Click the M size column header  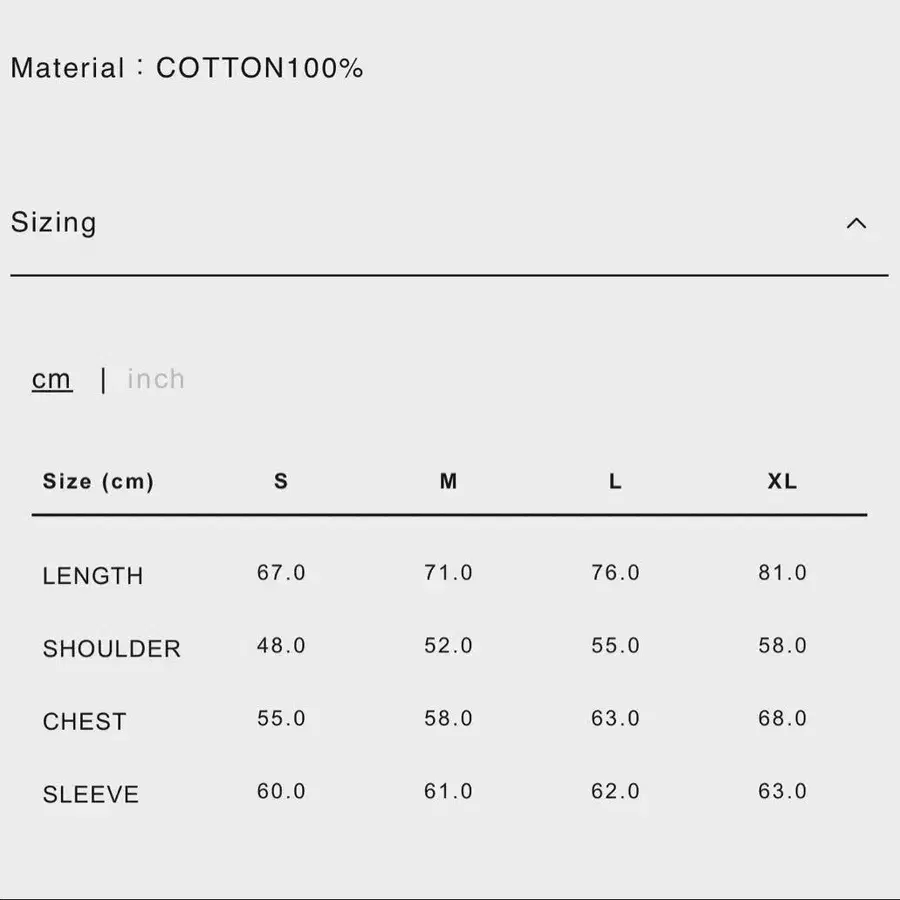click(x=448, y=481)
